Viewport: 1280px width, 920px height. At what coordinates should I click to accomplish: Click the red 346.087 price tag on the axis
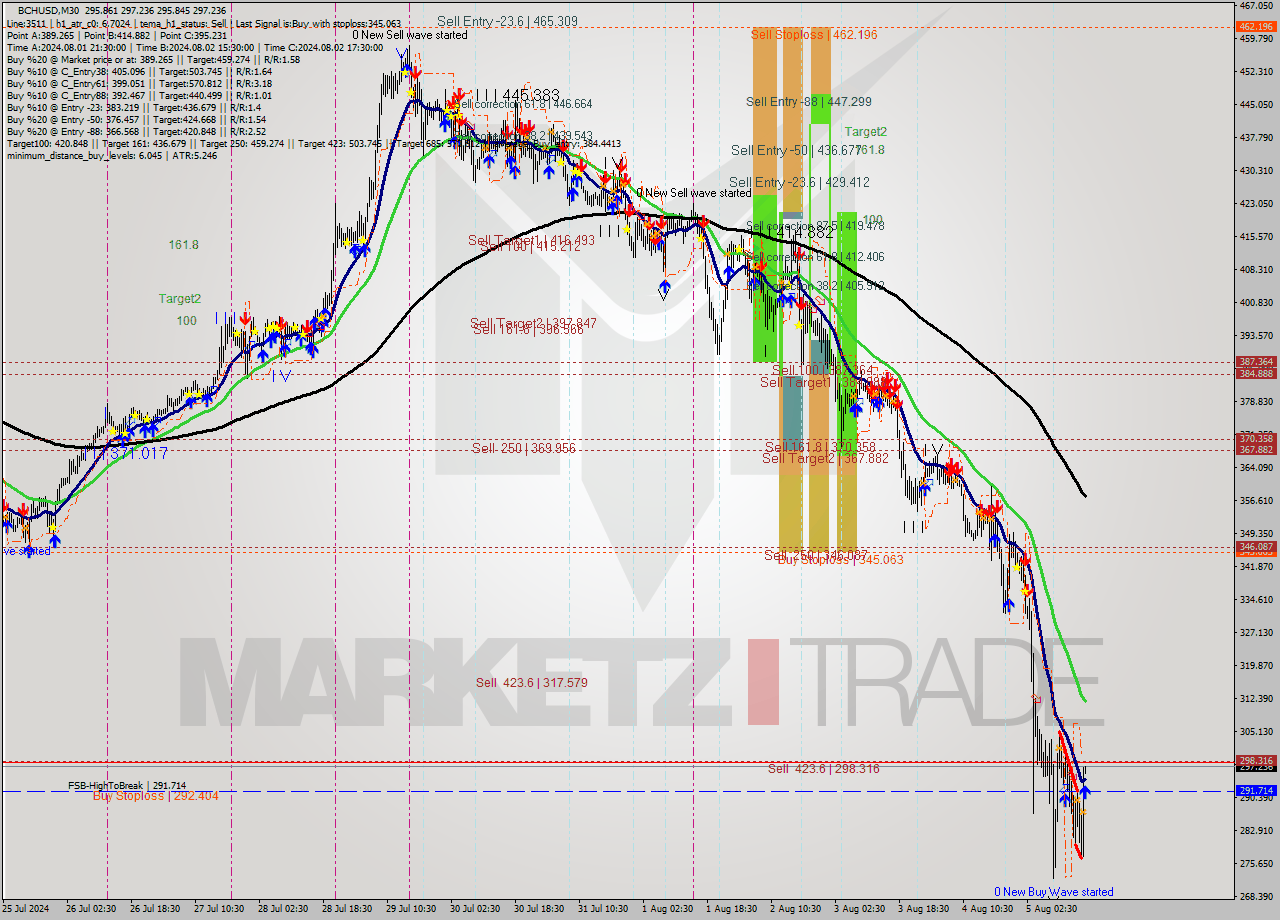tap(1256, 547)
